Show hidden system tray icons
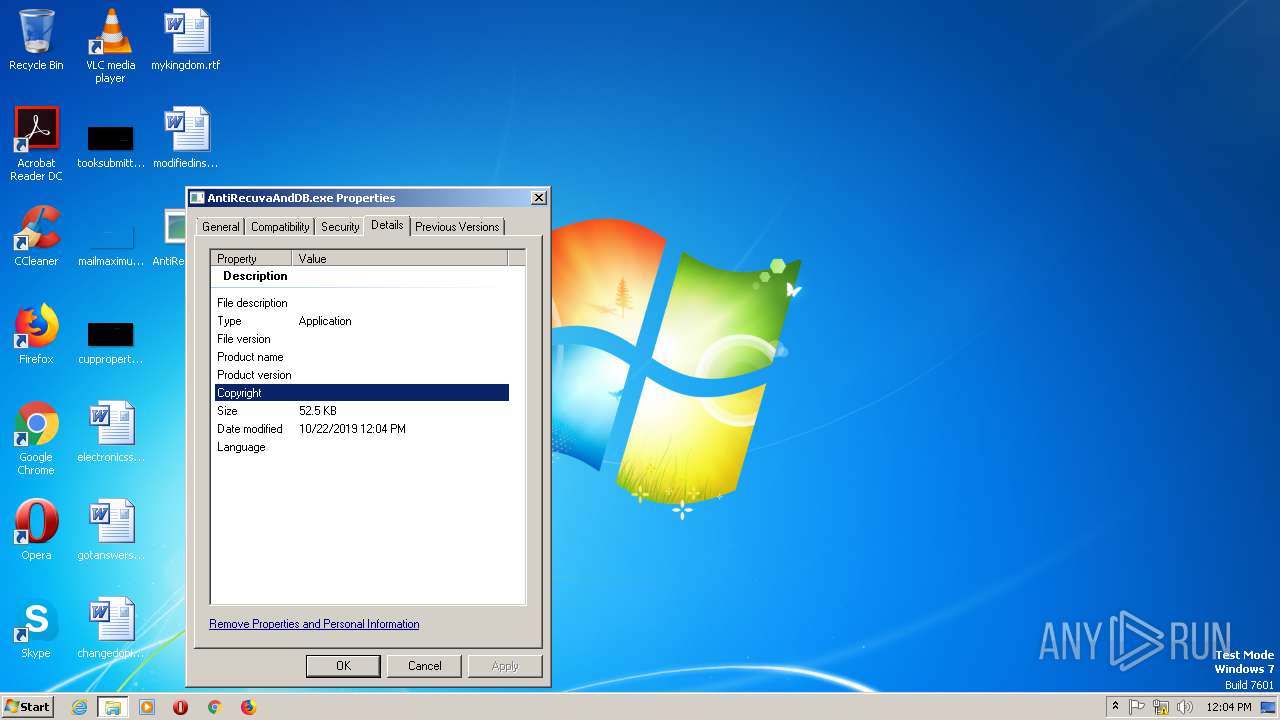This screenshot has height=720, width=1280. [x=1115, y=706]
